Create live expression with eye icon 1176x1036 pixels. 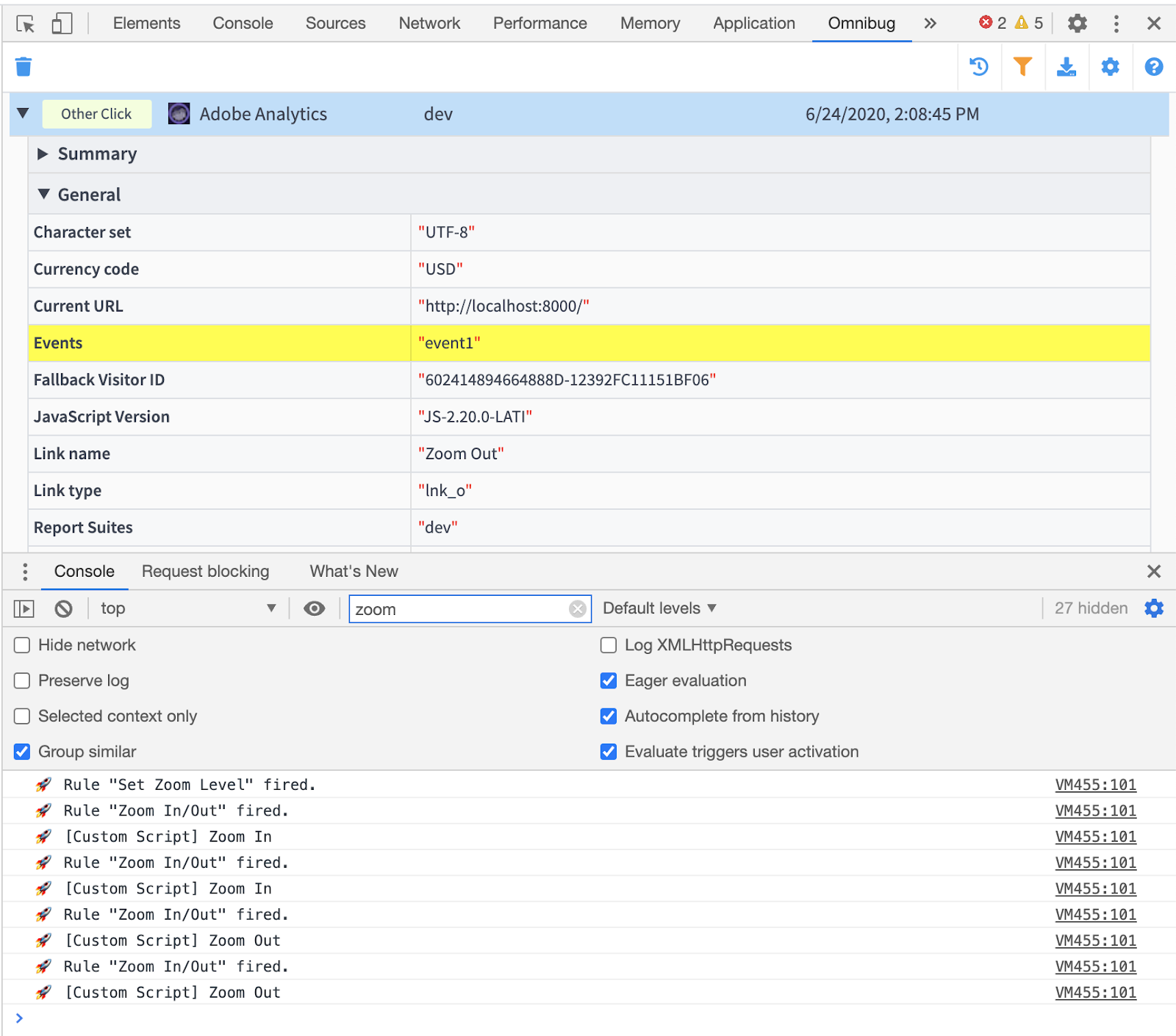tap(315, 608)
